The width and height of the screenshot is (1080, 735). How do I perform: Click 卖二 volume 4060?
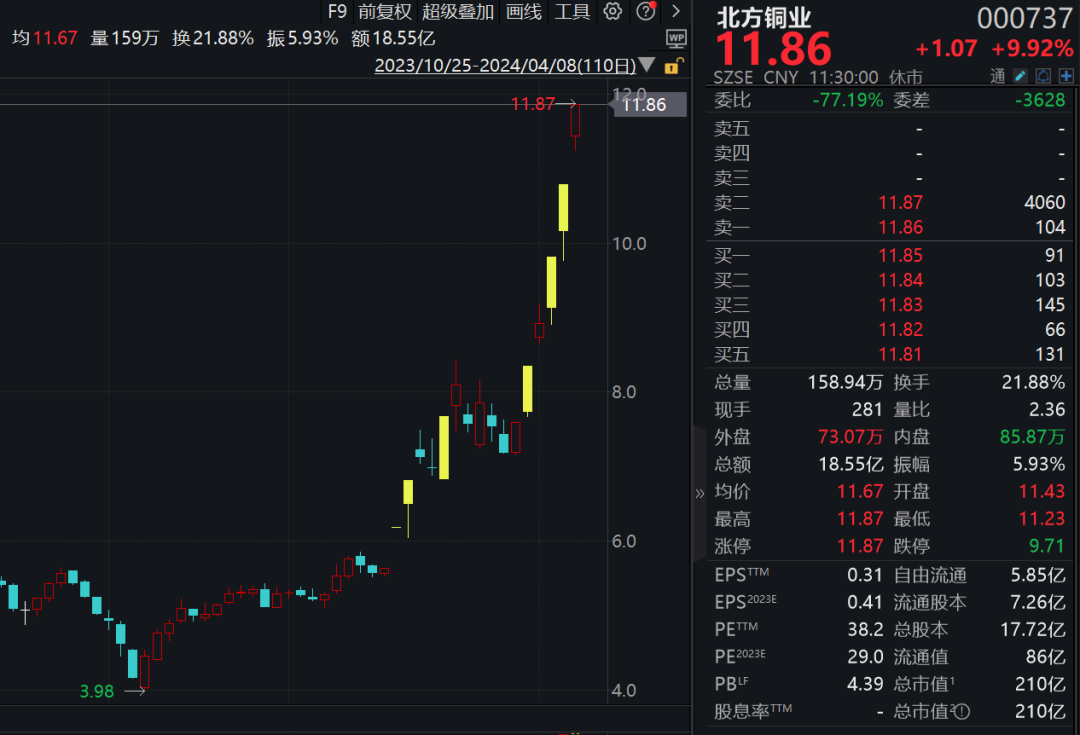tap(1044, 203)
